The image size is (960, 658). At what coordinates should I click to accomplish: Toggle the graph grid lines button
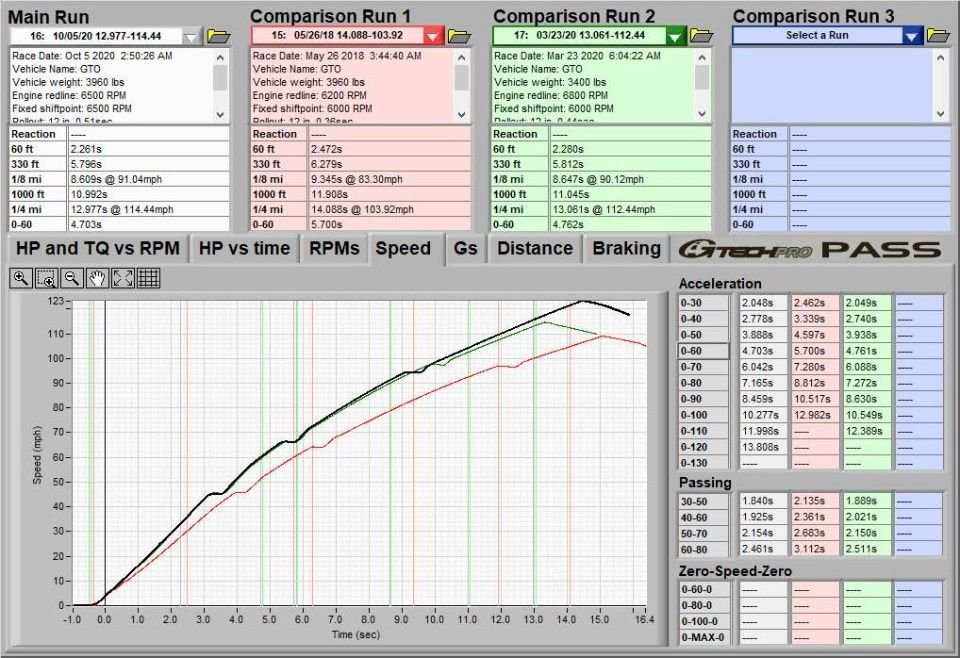tap(148, 279)
